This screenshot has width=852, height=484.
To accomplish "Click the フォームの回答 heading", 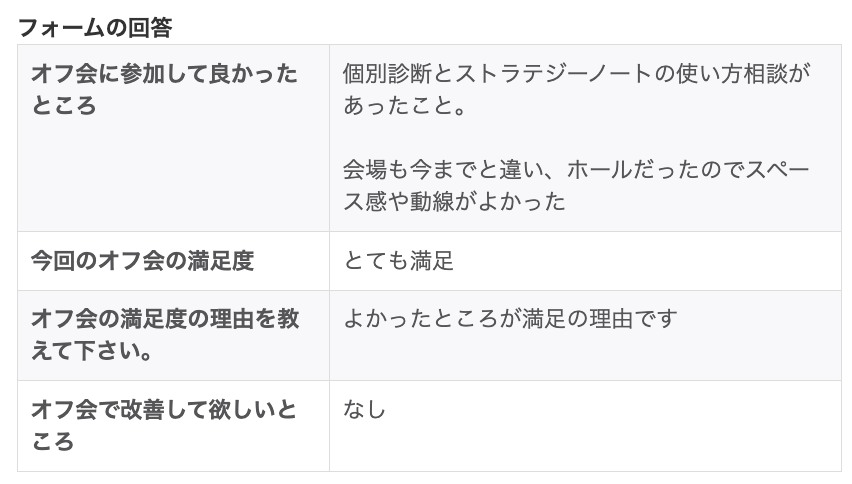I will (x=95, y=27).
